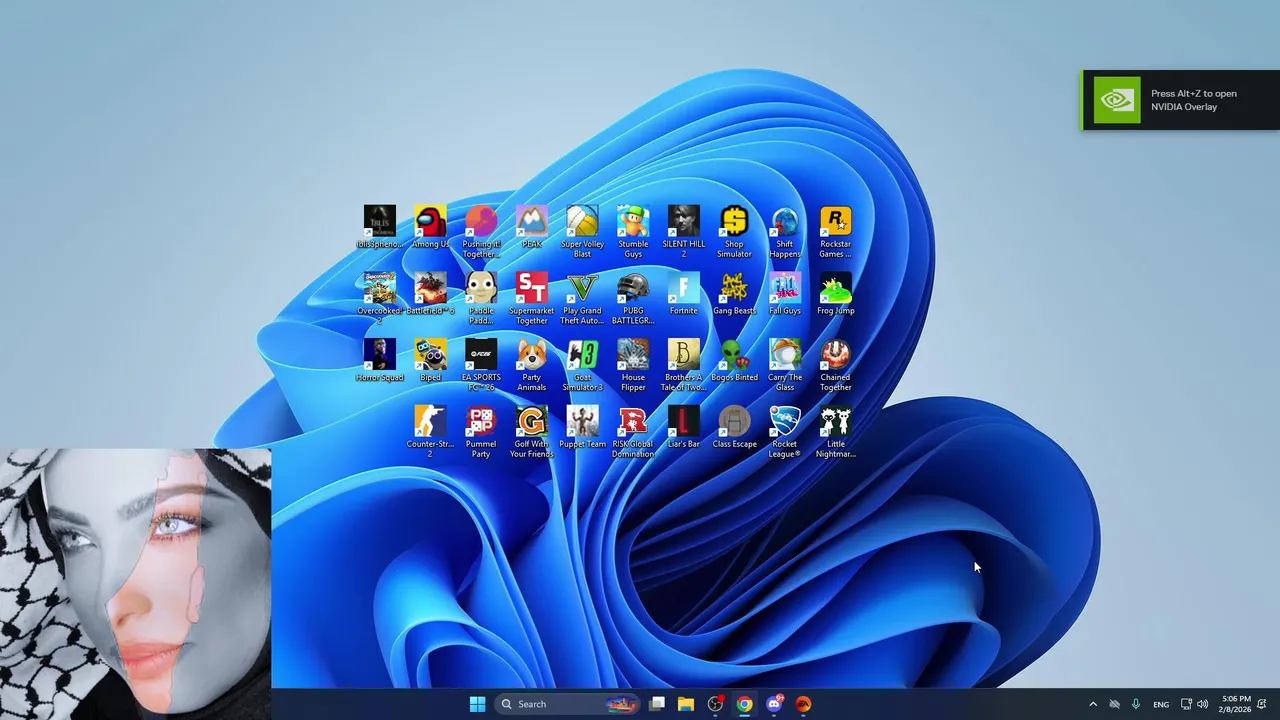Show hidden system tray icons
Viewport: 1280px width, 720px height.
click(1092, 704)
